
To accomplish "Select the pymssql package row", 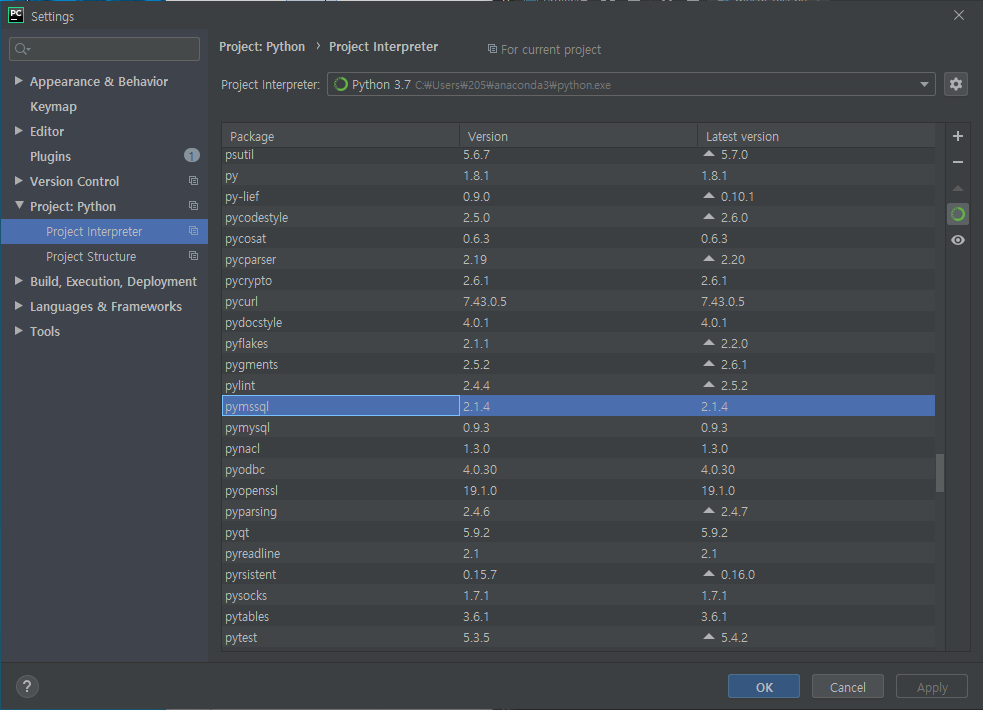I will (x=578, y=406).
